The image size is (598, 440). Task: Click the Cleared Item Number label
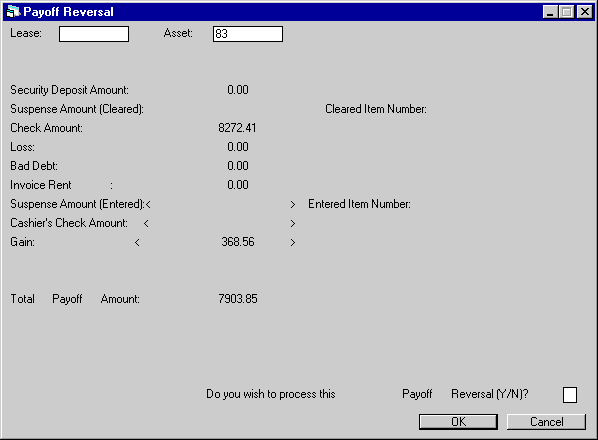pos(376,109)
